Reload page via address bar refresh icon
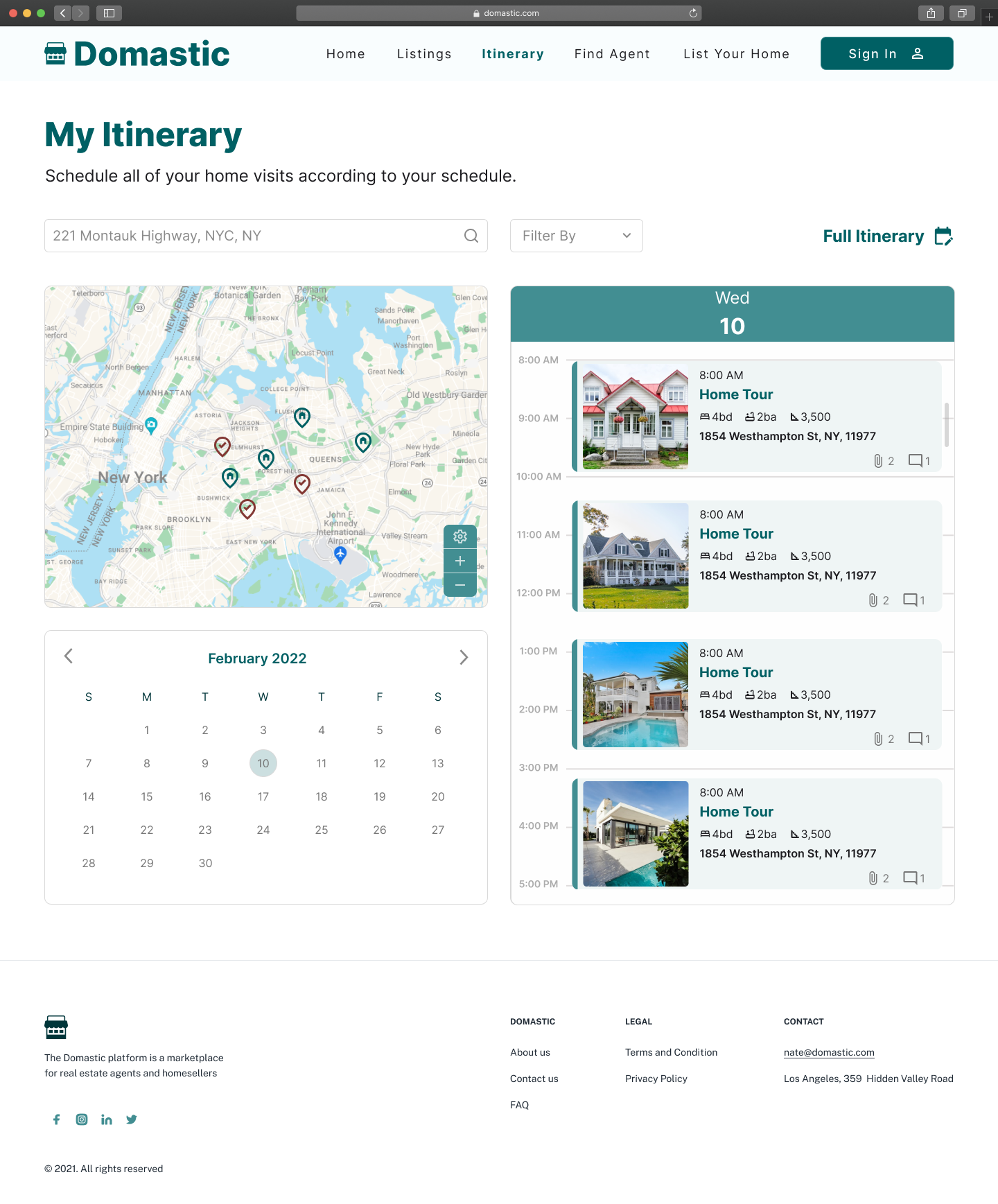Screen dimensions: 998x1204 click(x=693, y=13)
